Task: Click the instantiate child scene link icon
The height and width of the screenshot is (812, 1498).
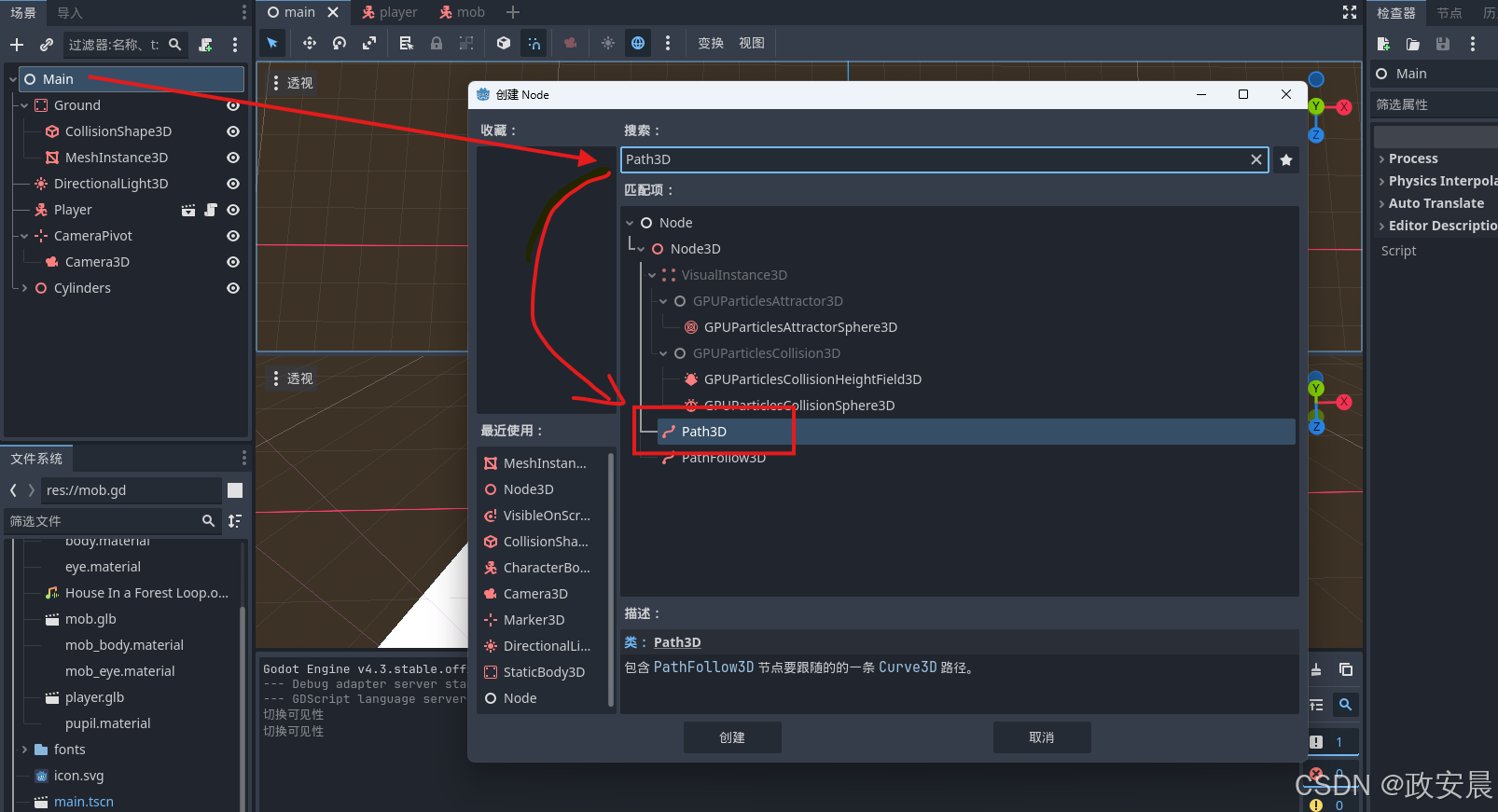Action: point(47,45)
